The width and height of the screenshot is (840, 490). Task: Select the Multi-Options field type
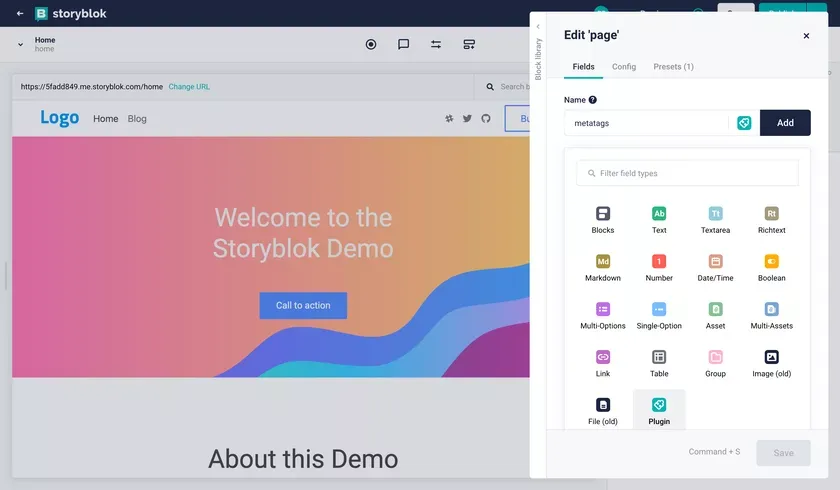(603, 316)
